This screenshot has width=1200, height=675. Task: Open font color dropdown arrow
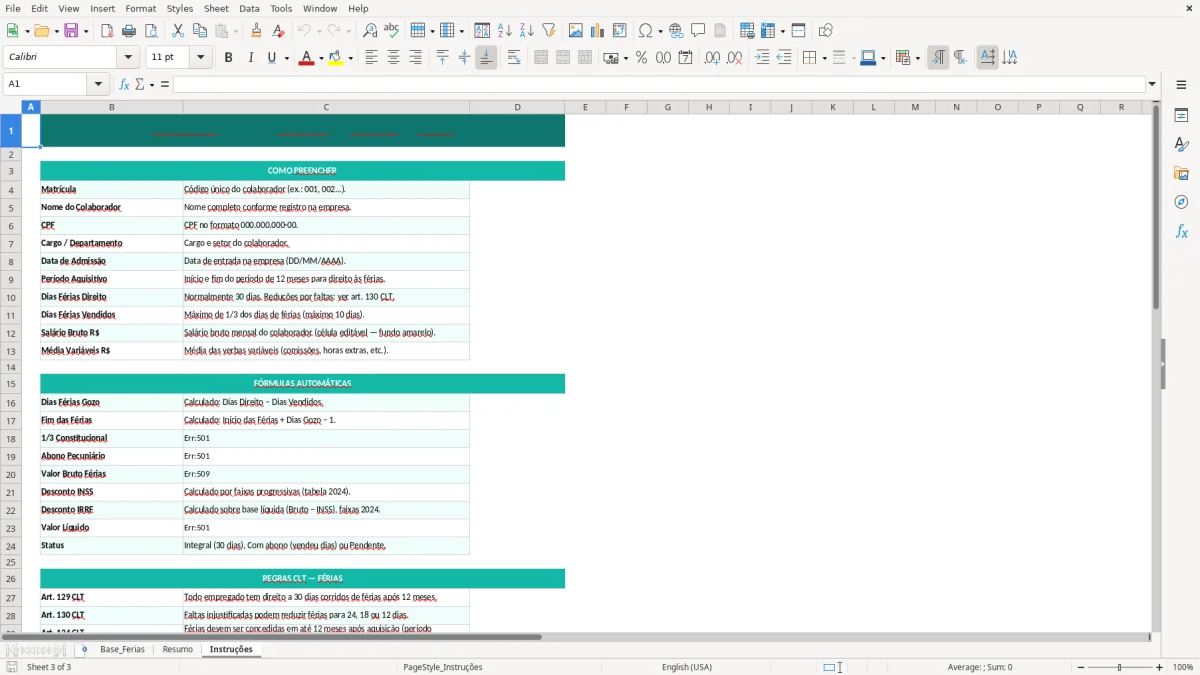coord(319,58)
